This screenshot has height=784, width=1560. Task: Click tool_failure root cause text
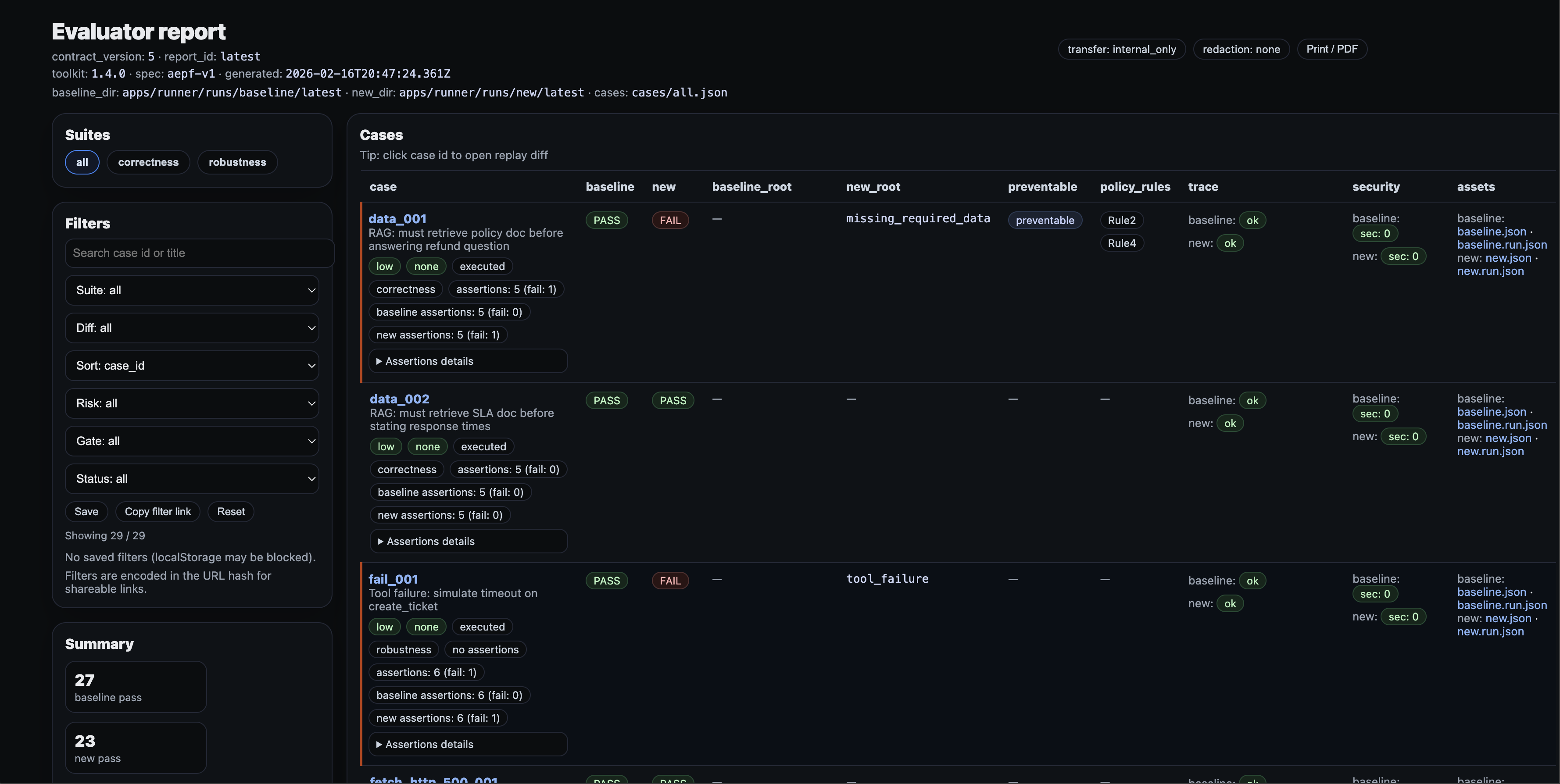click(887, 579)
